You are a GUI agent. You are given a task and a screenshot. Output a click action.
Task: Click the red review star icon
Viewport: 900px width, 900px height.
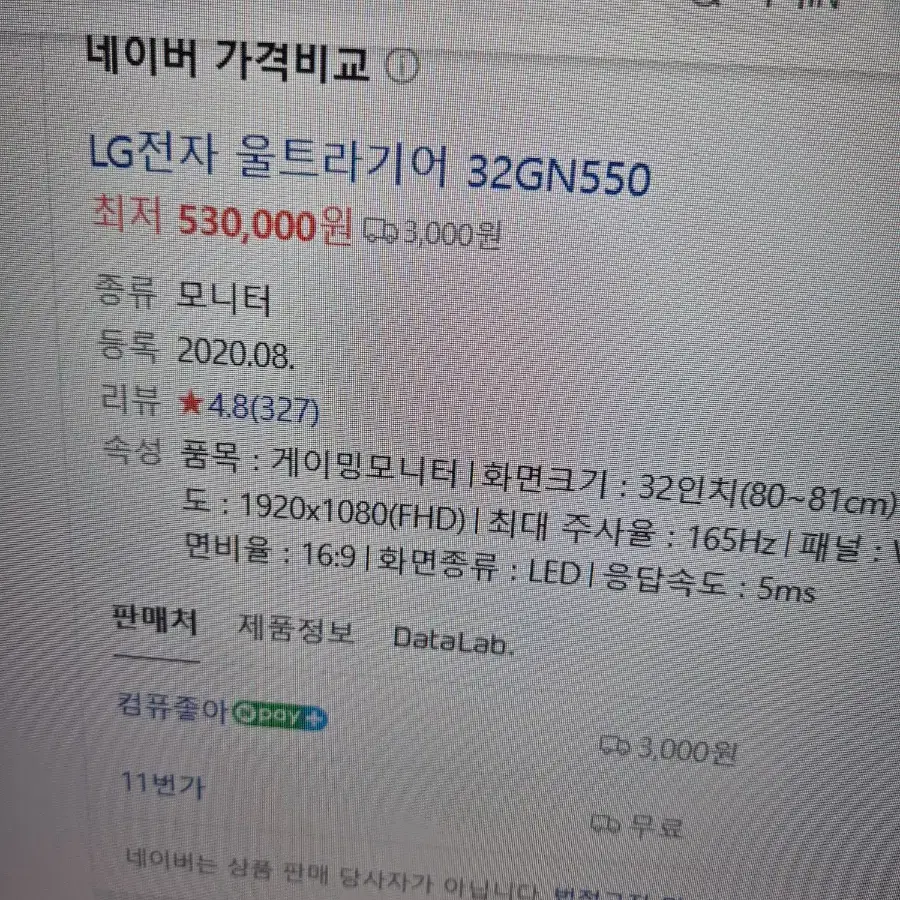click(191, 402)
